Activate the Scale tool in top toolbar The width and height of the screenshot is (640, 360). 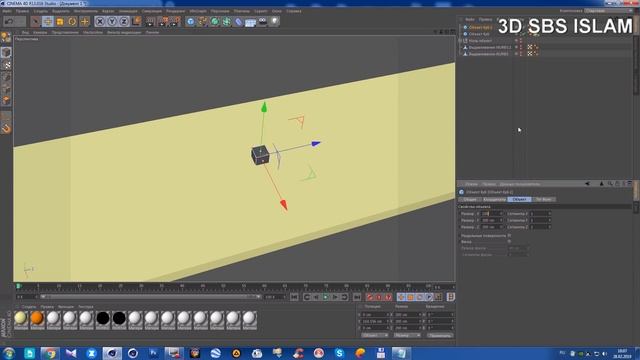click(x=60, y=21)
